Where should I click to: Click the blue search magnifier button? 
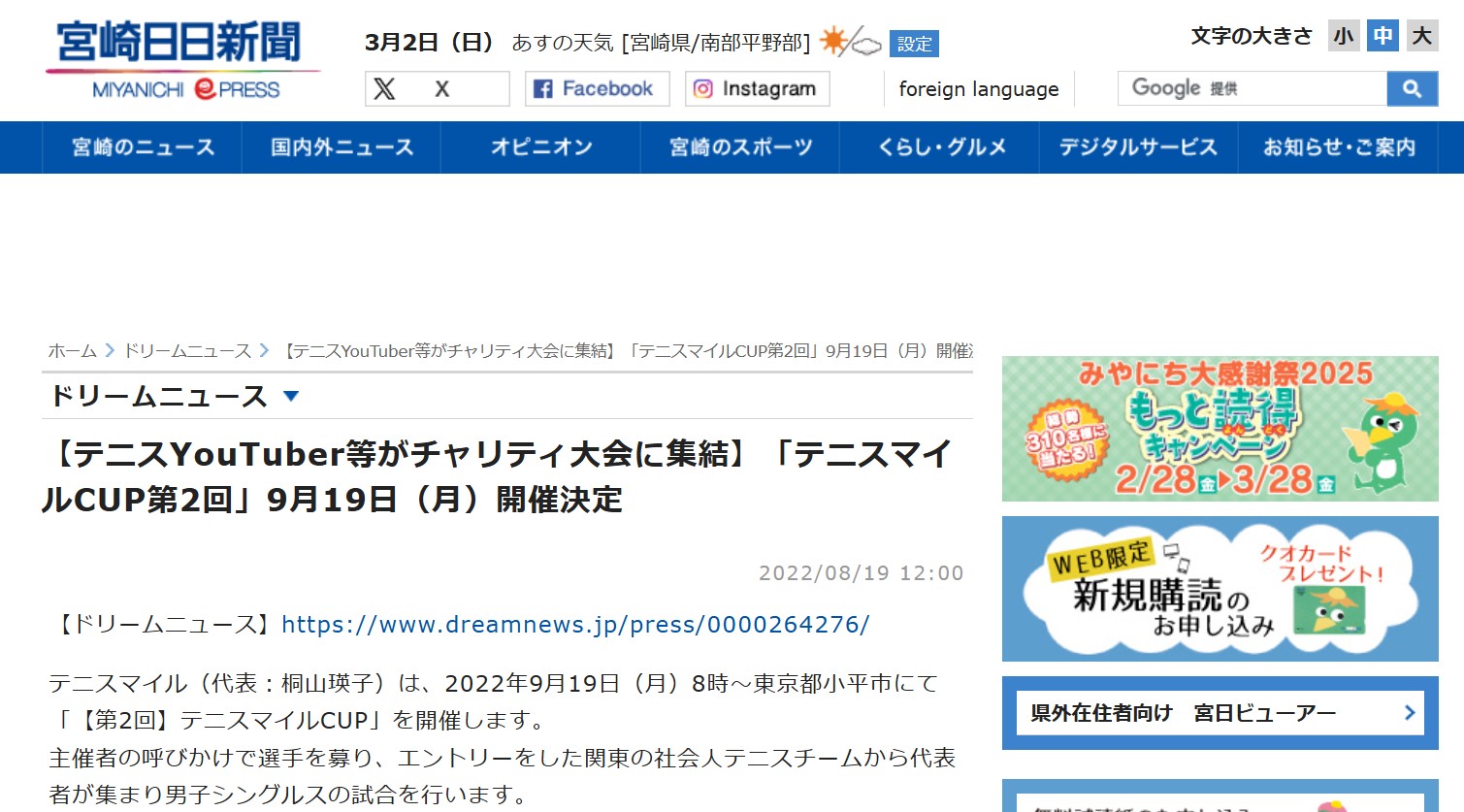pos(1412,89)
